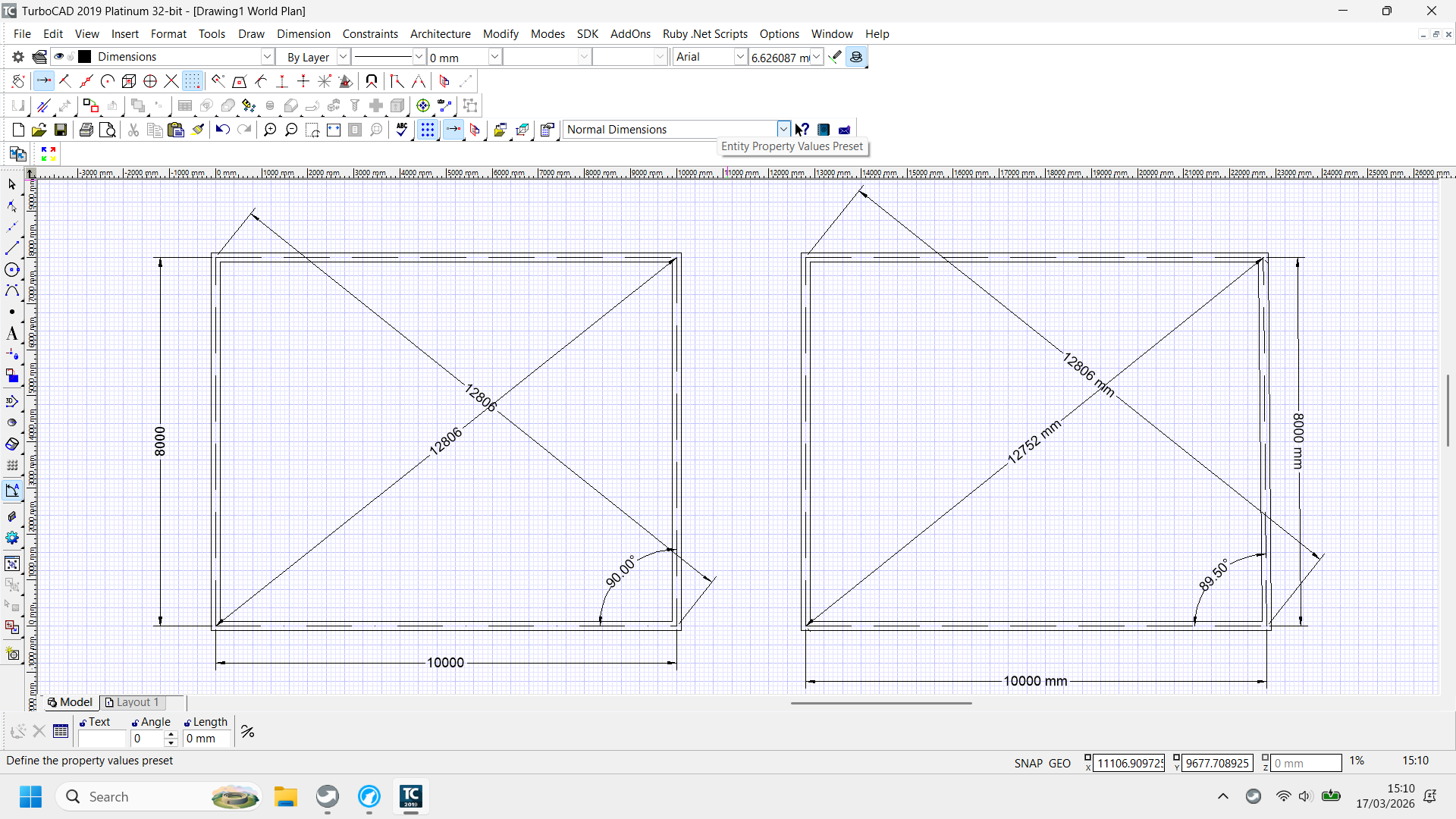Select the Text tool in left toolbar
The image size is (1456, 819).
click(12, 334)
